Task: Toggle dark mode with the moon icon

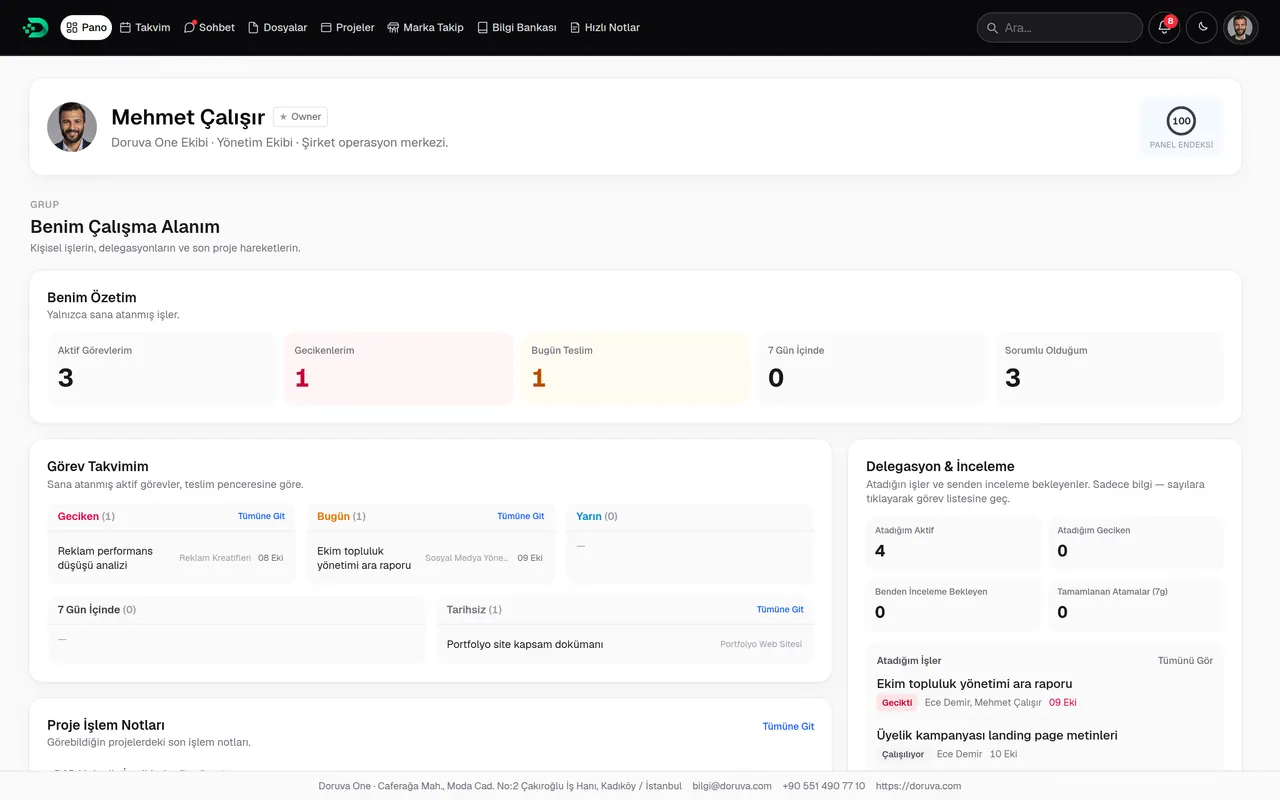Action: pos(1202,28)
